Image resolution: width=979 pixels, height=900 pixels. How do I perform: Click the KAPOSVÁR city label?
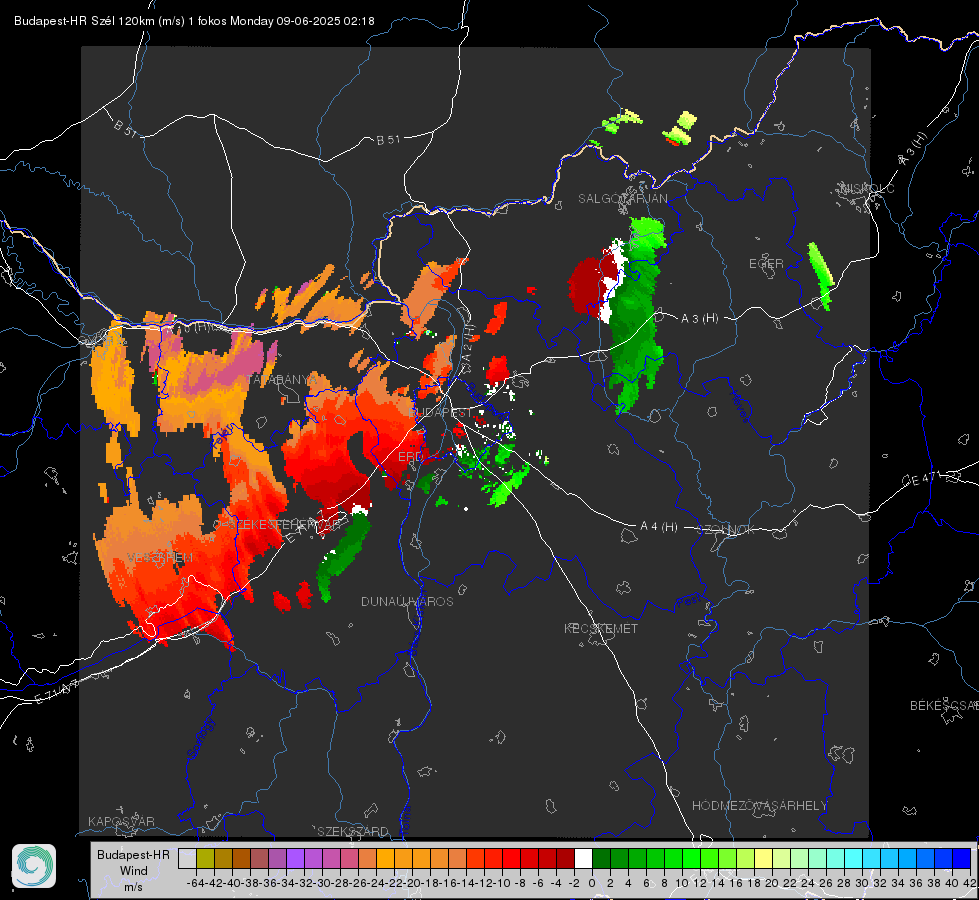(121, 821)
